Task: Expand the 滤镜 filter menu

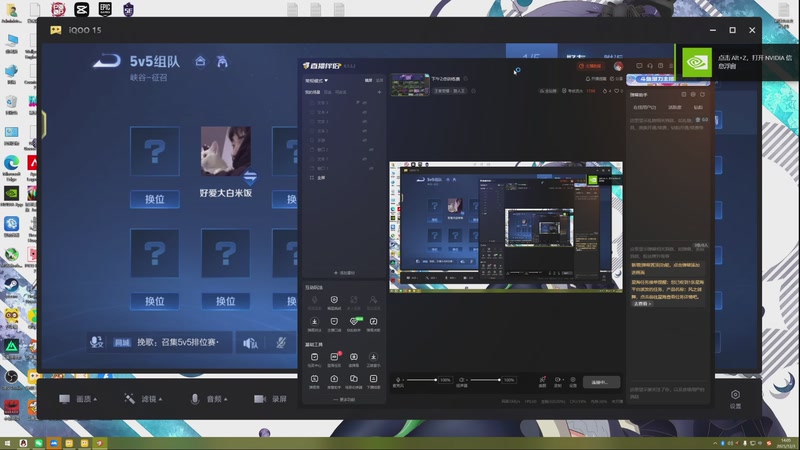Action: [143, 399]
